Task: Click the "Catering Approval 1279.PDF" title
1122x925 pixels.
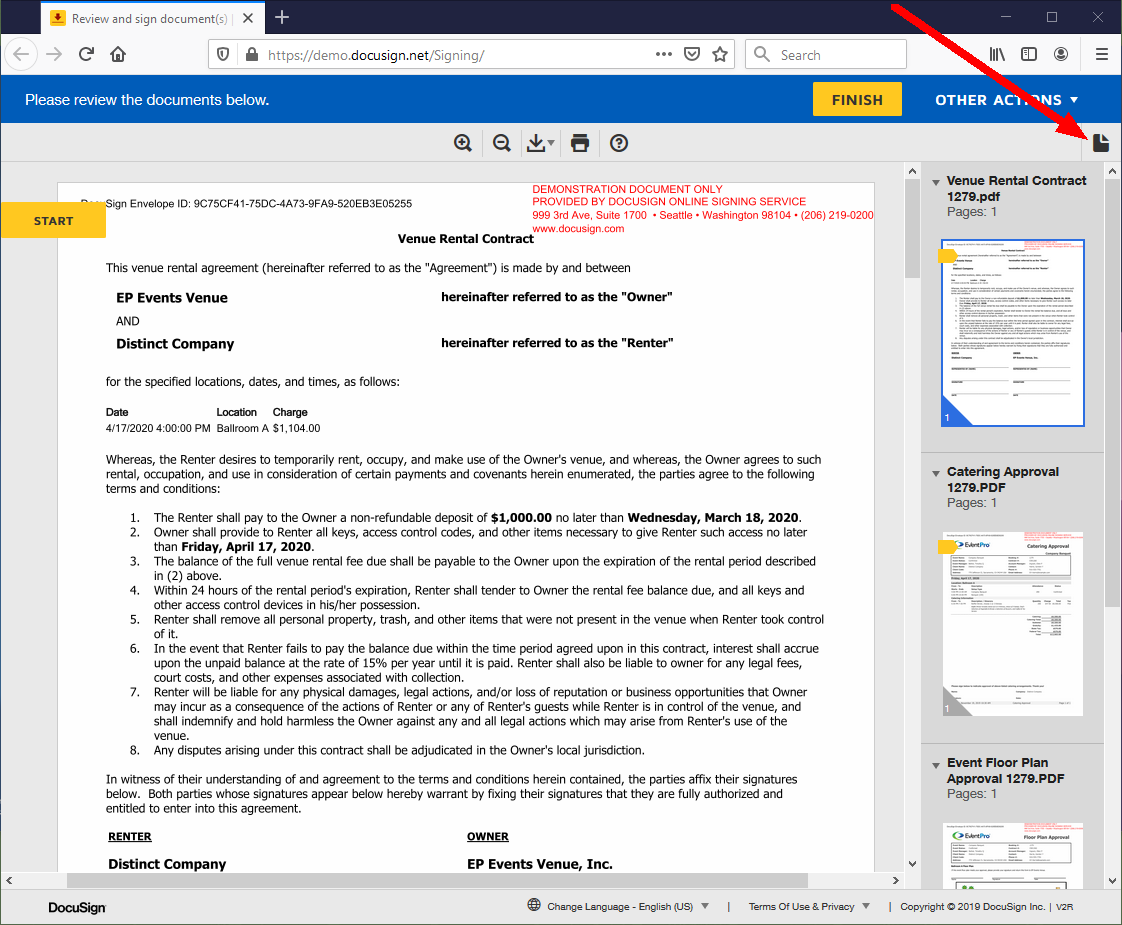Action: coord(1003,479)
